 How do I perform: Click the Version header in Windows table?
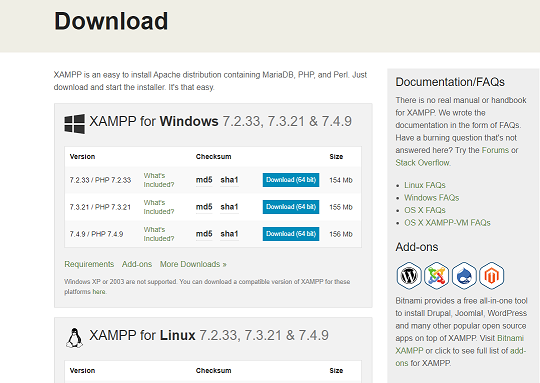(x=82, y=156)
